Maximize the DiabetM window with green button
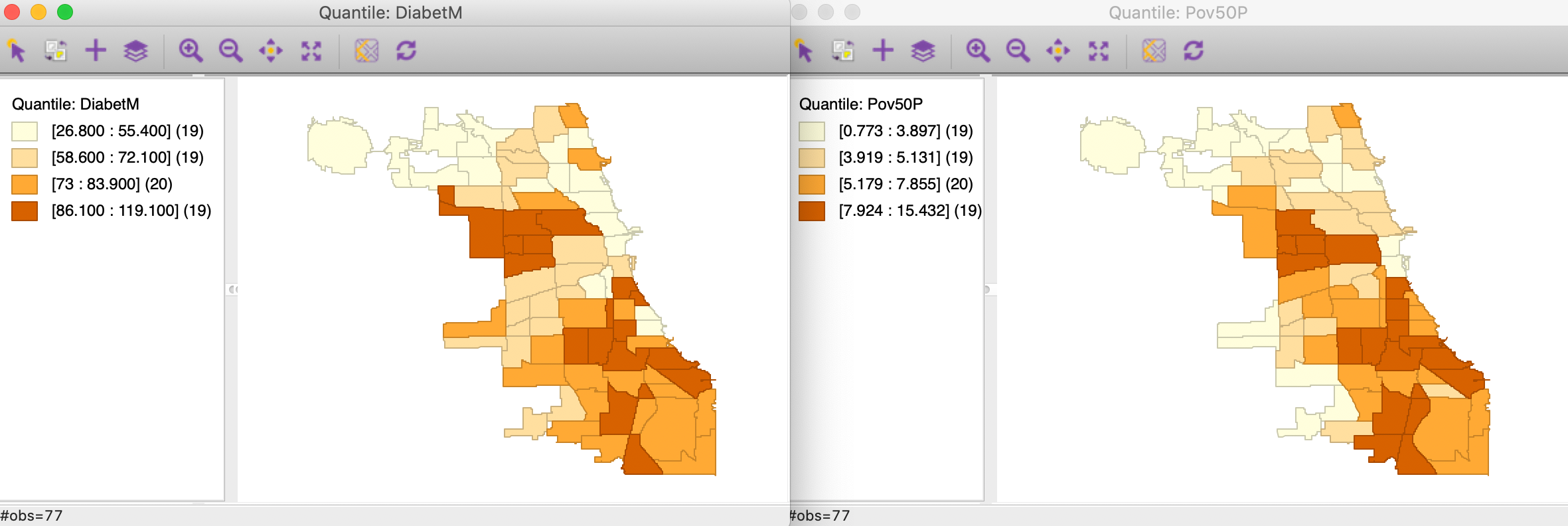The width and height of the screenshot is (1568, 526). (65, 12)
